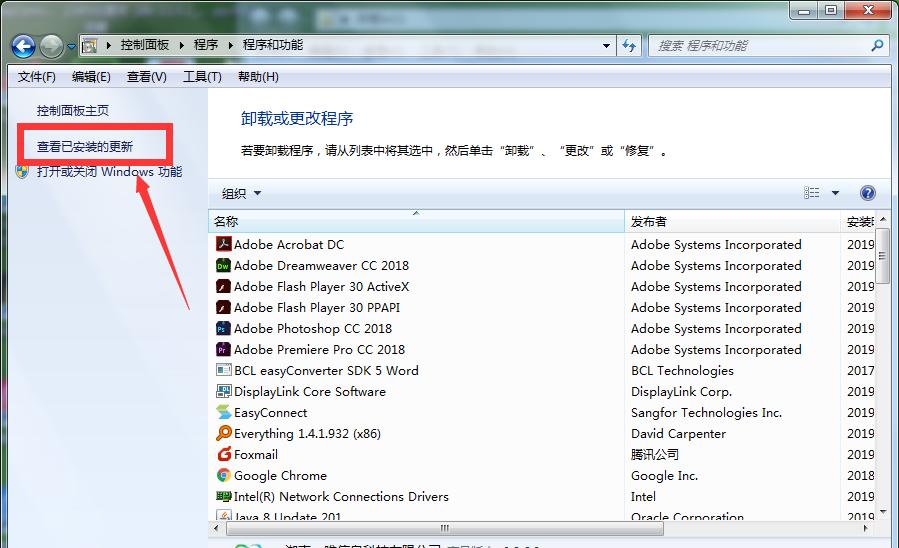Screen dimensions: 899x548
Task: Click the horizontal scrollbar right arrow
Action: [865, 528]
